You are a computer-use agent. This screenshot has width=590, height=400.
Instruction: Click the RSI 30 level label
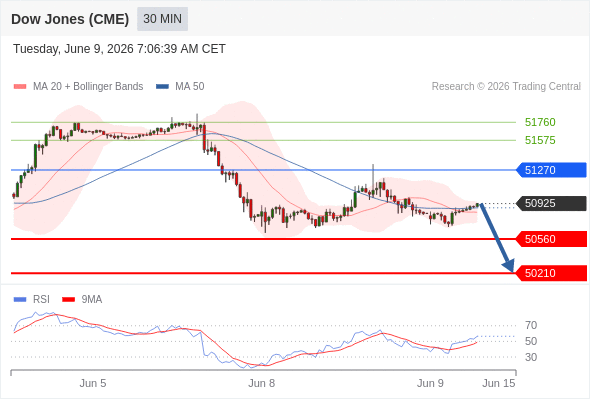pos(531,357)
